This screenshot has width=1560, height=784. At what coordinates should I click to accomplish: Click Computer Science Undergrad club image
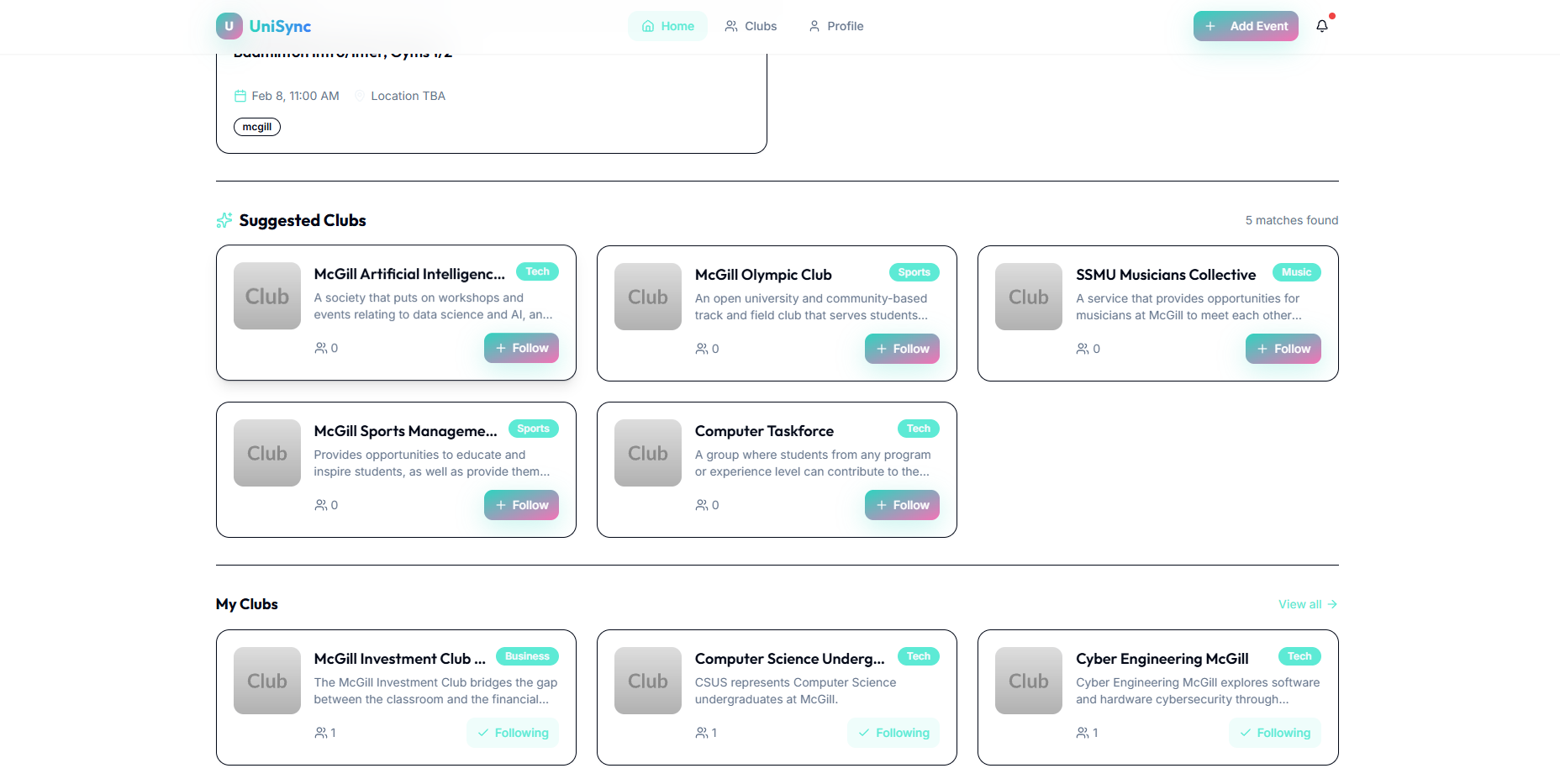click(x=648, y=681)
